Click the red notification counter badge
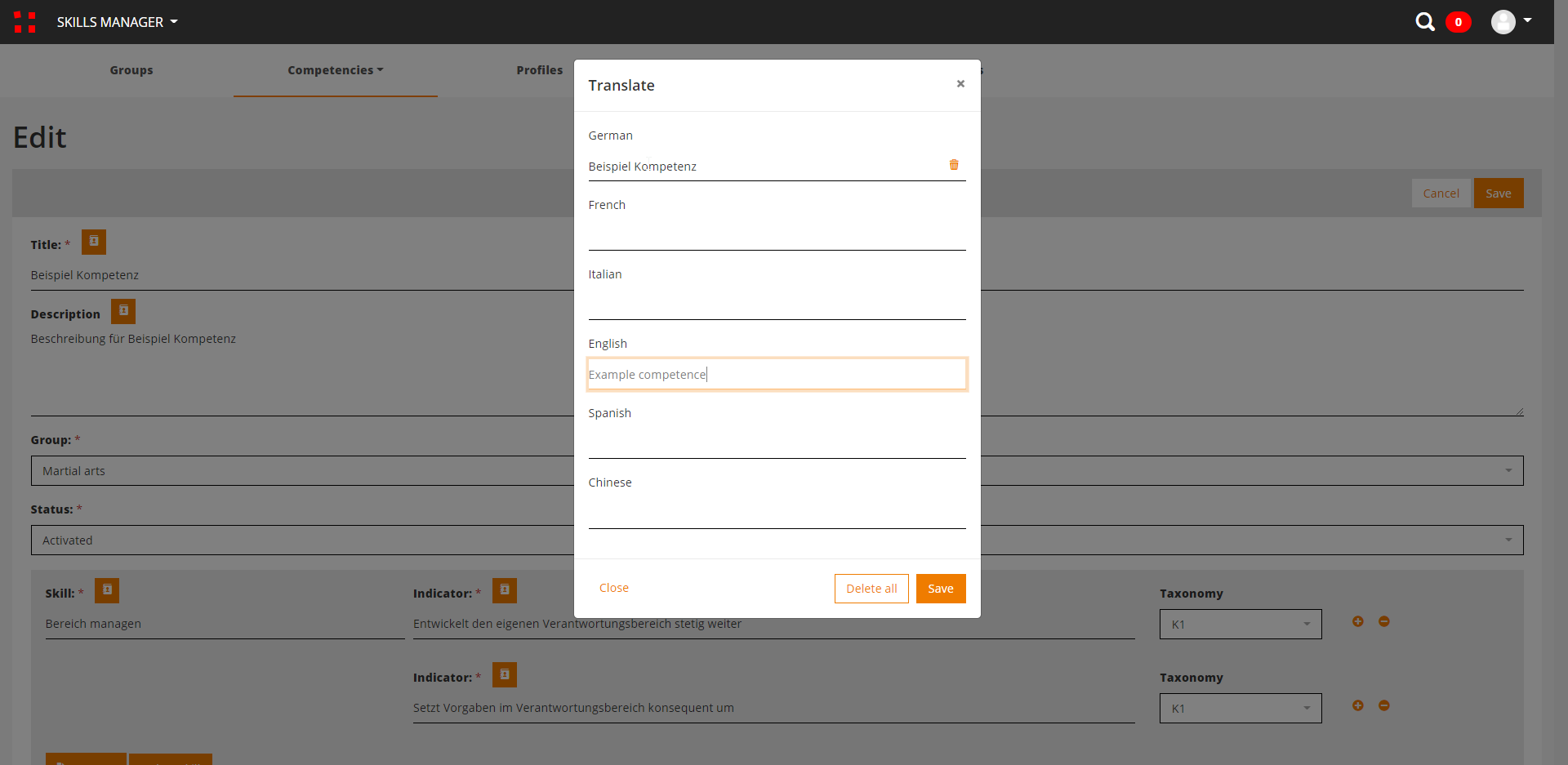This screenshot has width=1568, height=765. point(1458,22)
